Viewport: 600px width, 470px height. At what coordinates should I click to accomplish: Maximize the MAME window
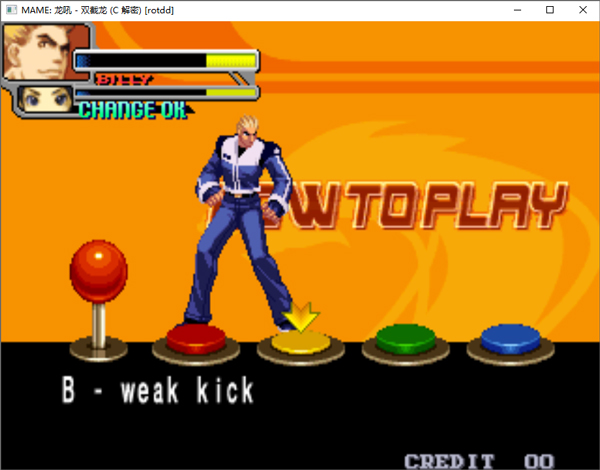[x=550, y=10]
